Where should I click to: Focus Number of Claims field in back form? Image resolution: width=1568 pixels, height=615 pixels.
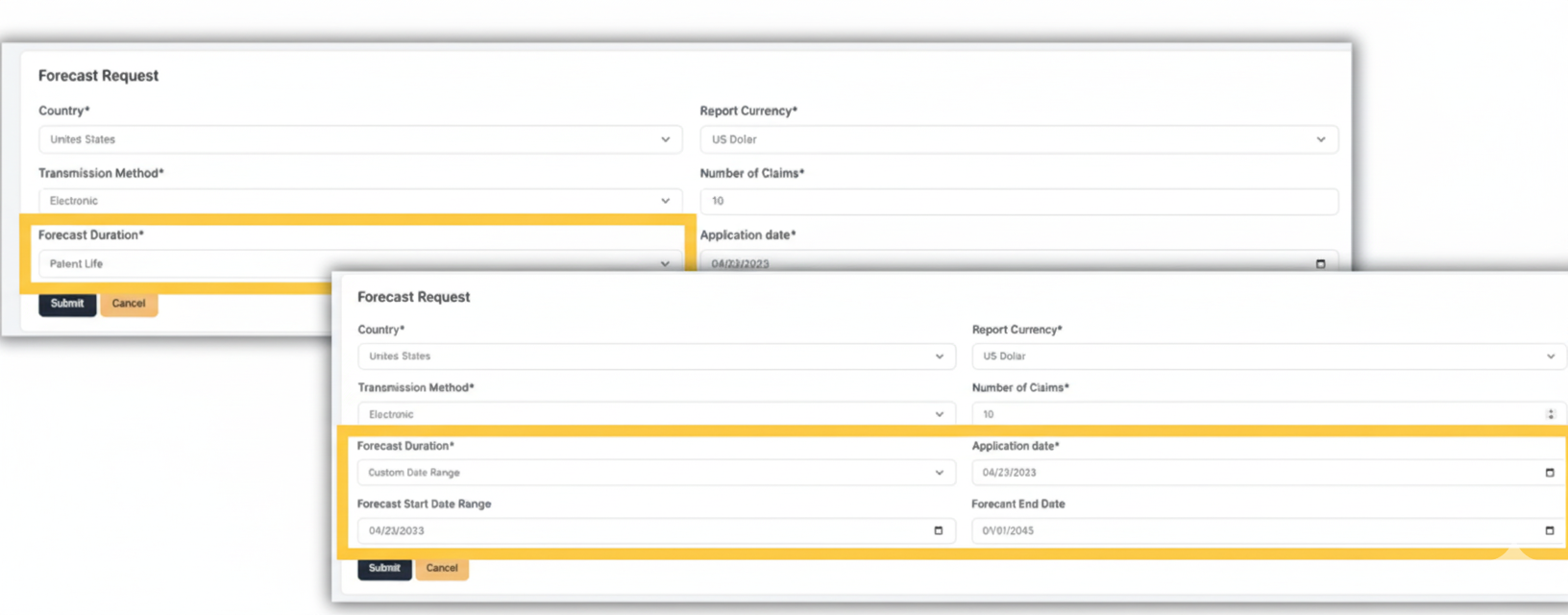coord(1018,201)
